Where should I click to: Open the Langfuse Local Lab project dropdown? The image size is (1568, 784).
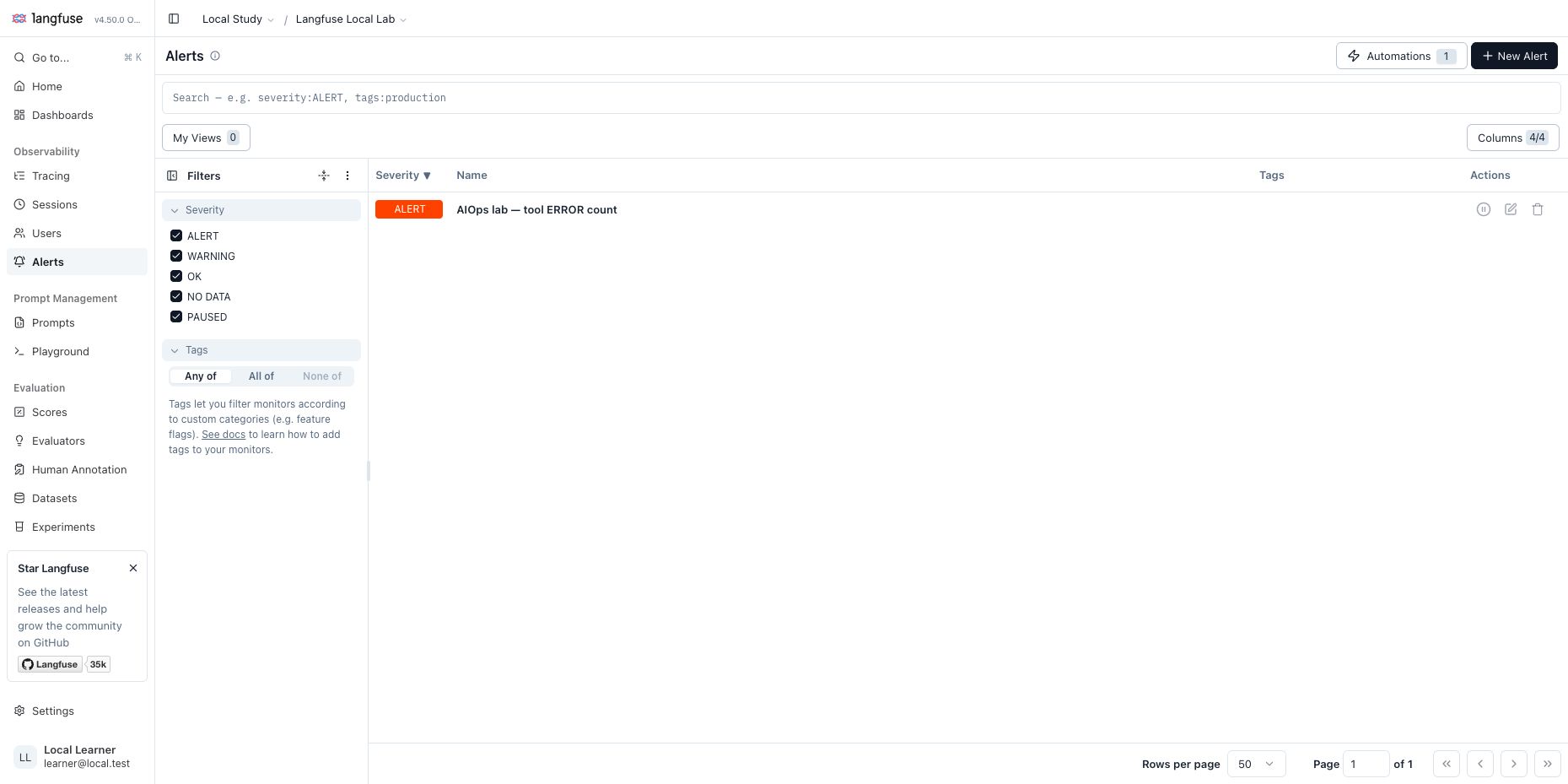coord(351,19)
